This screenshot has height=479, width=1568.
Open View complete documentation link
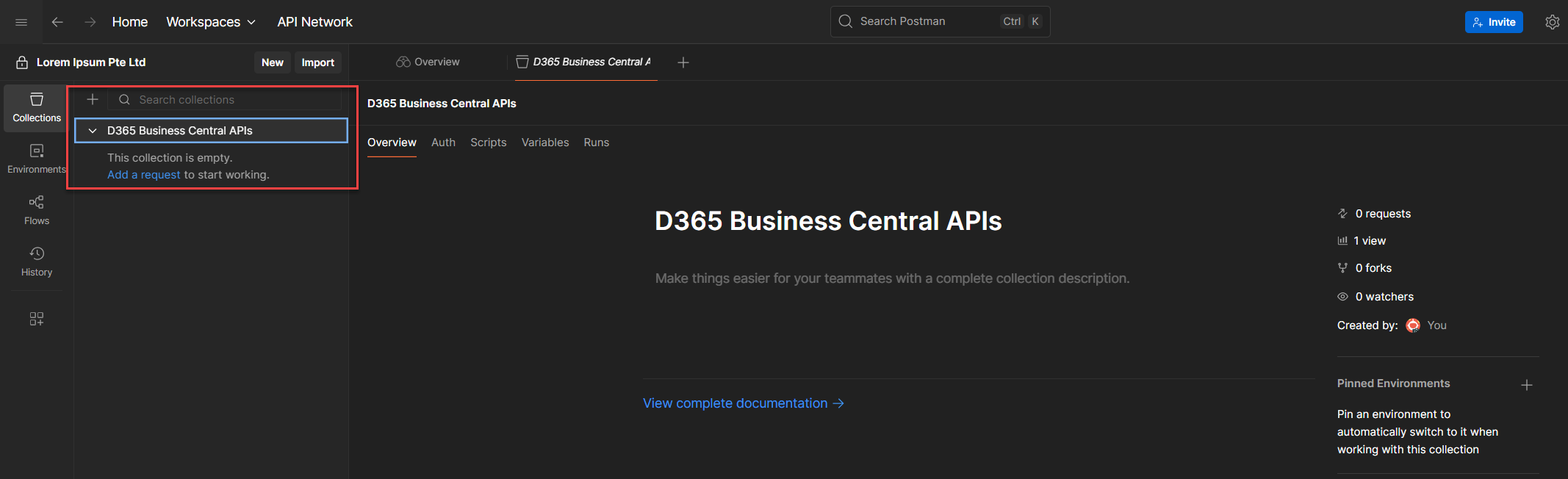point(744,403)
